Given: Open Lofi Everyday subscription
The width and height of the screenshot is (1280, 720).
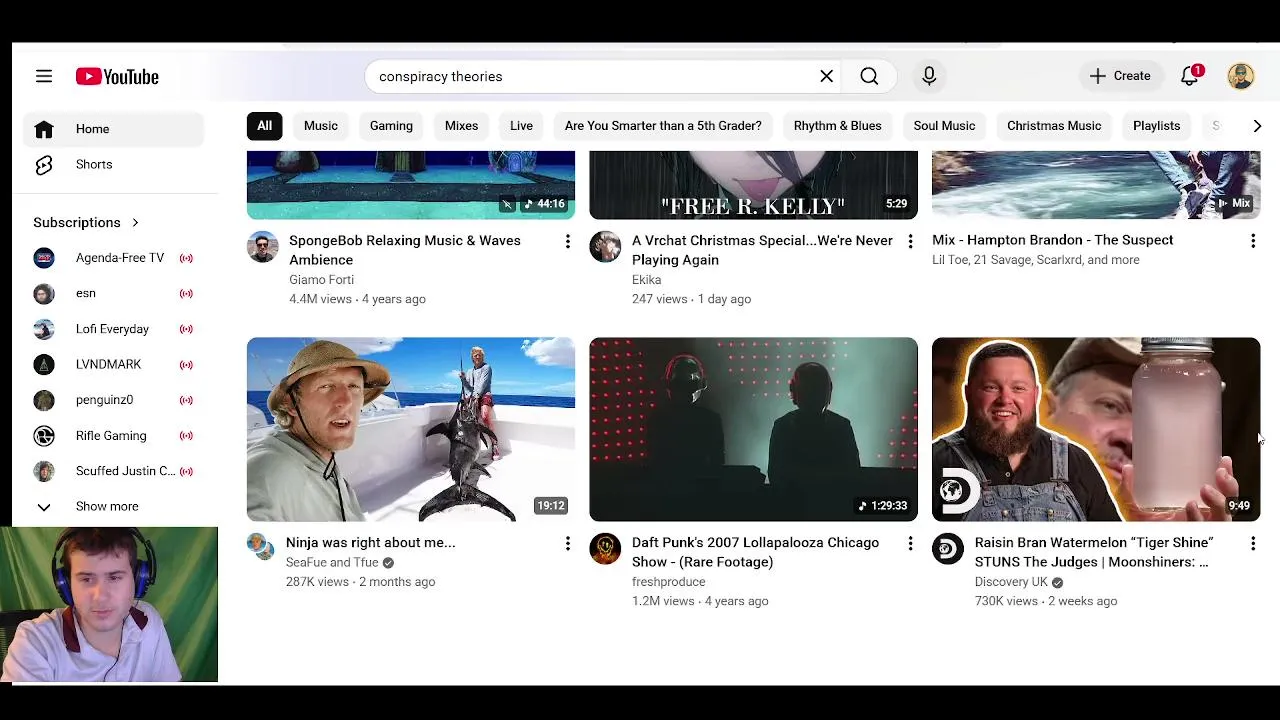Looking at the screenshot, I should pos(113,329).
